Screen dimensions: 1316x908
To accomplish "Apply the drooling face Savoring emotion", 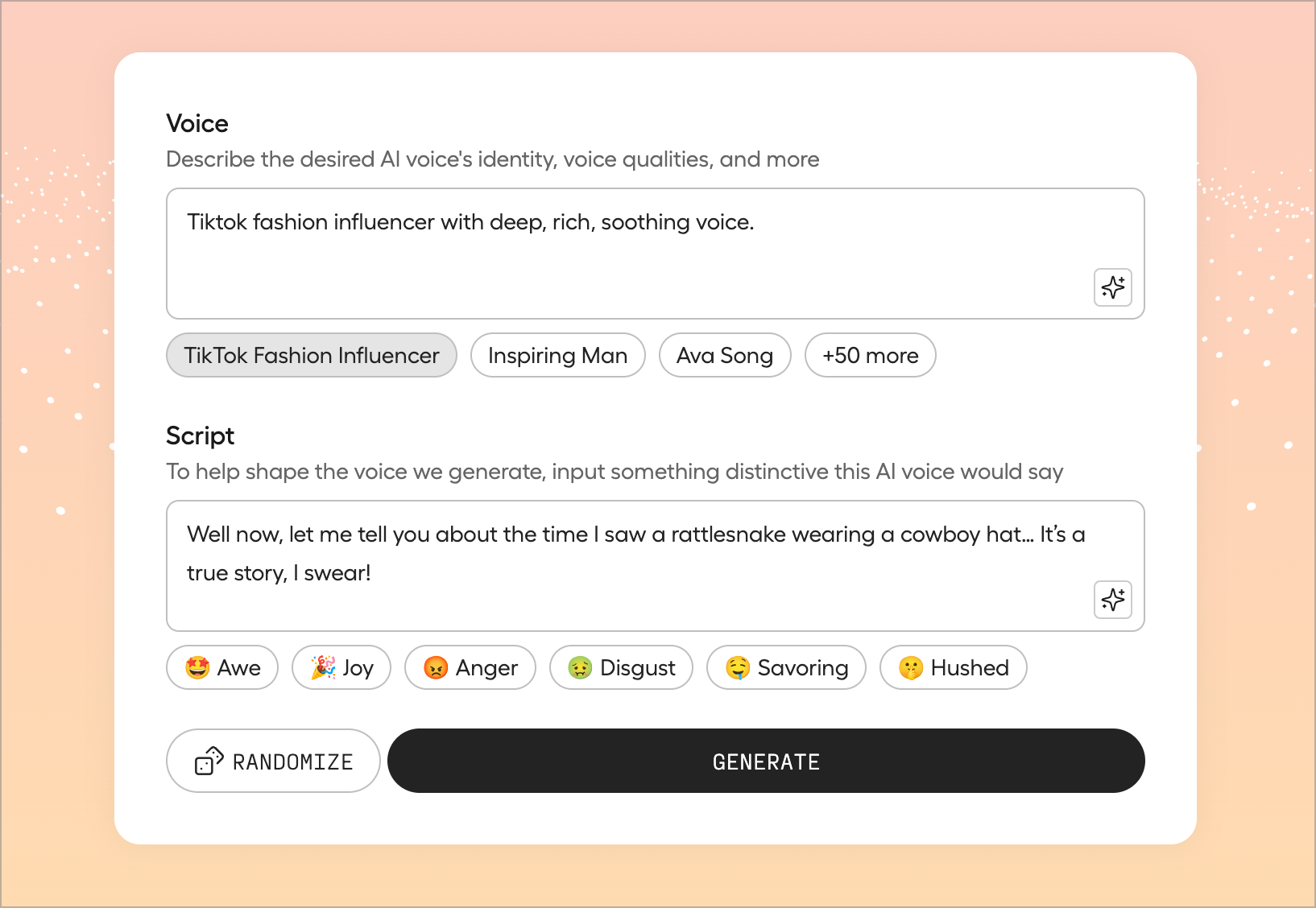I will (786, 667).
